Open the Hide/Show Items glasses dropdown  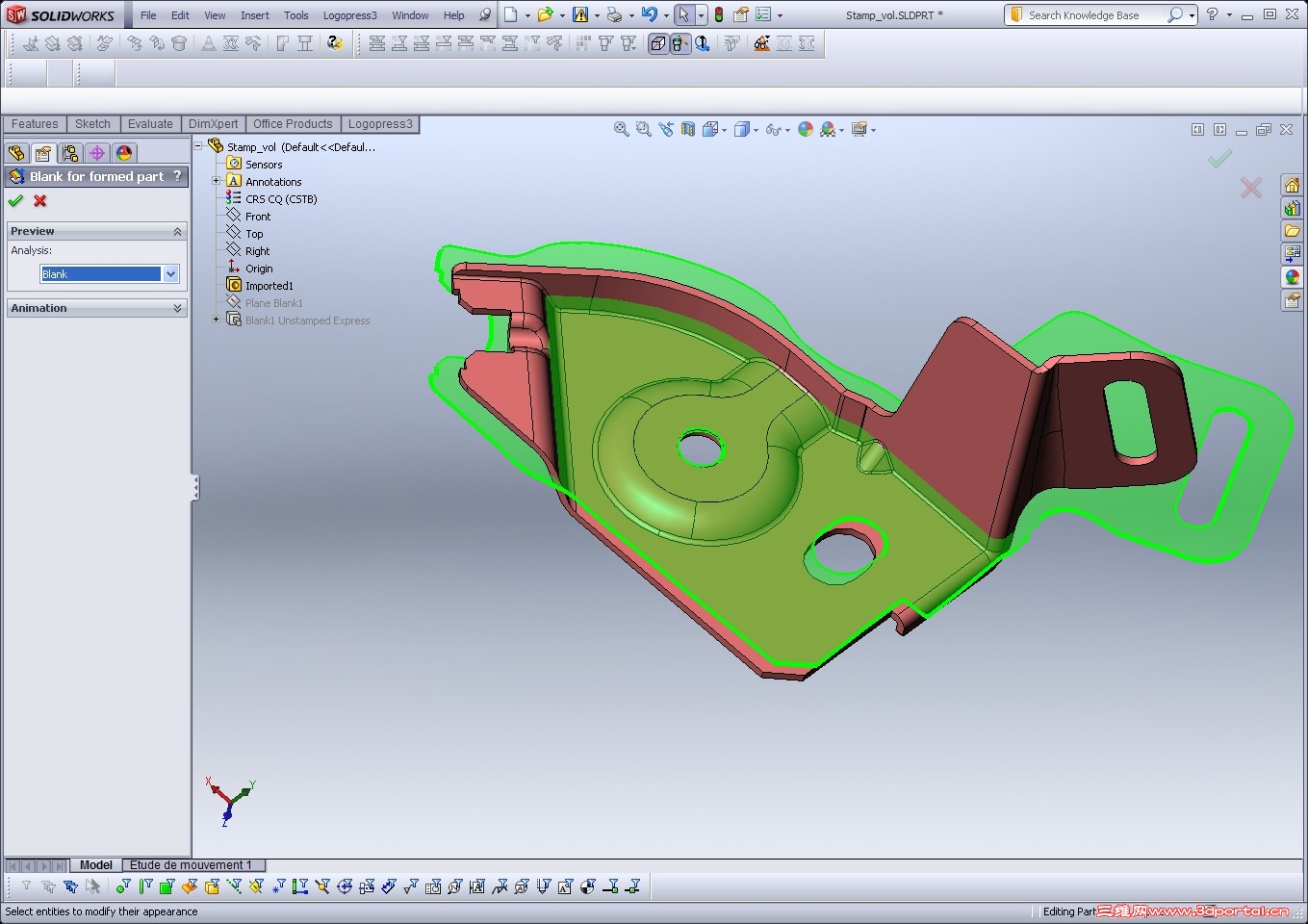click(787, 130)
